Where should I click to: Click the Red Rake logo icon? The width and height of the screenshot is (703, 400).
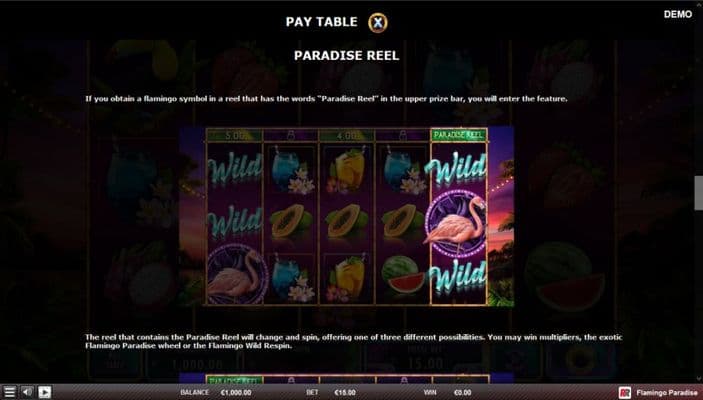[x=625, y=393]
